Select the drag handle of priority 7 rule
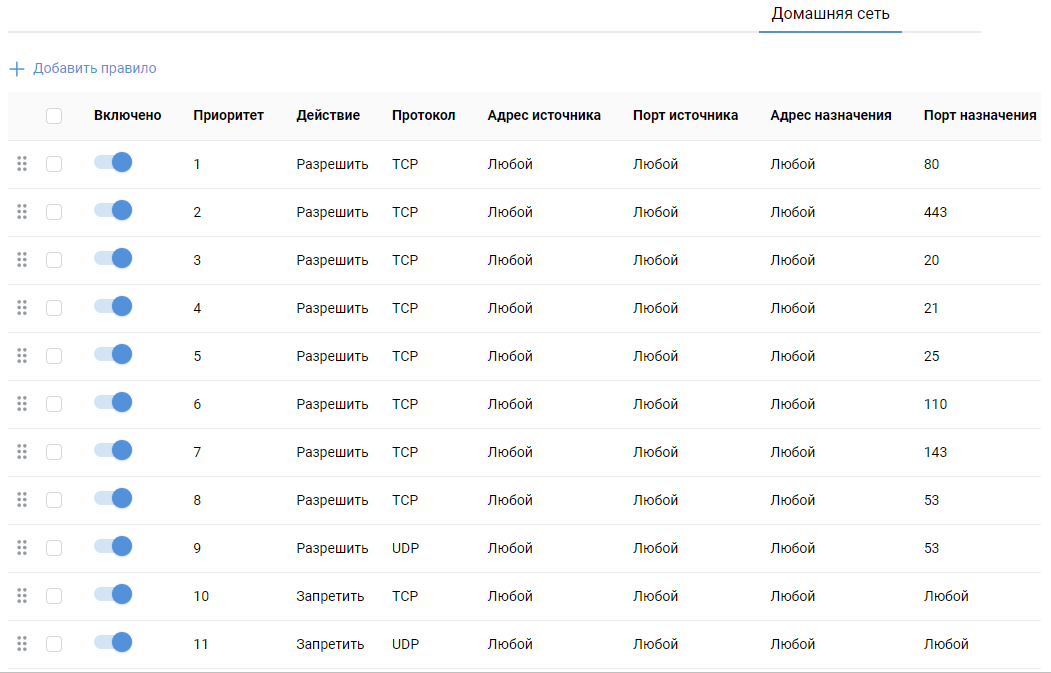Screen dimensions: 1051x673 [x=22, y=452]
